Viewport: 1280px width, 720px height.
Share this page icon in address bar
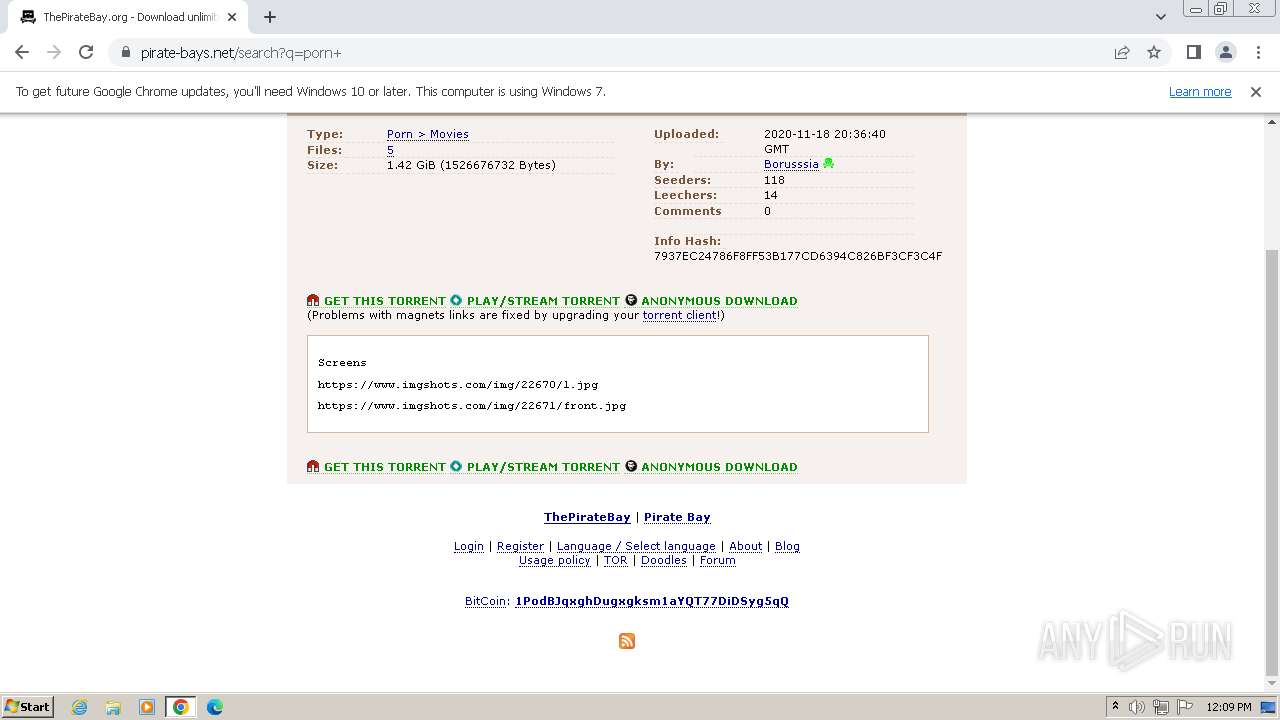coord(1122,52)
